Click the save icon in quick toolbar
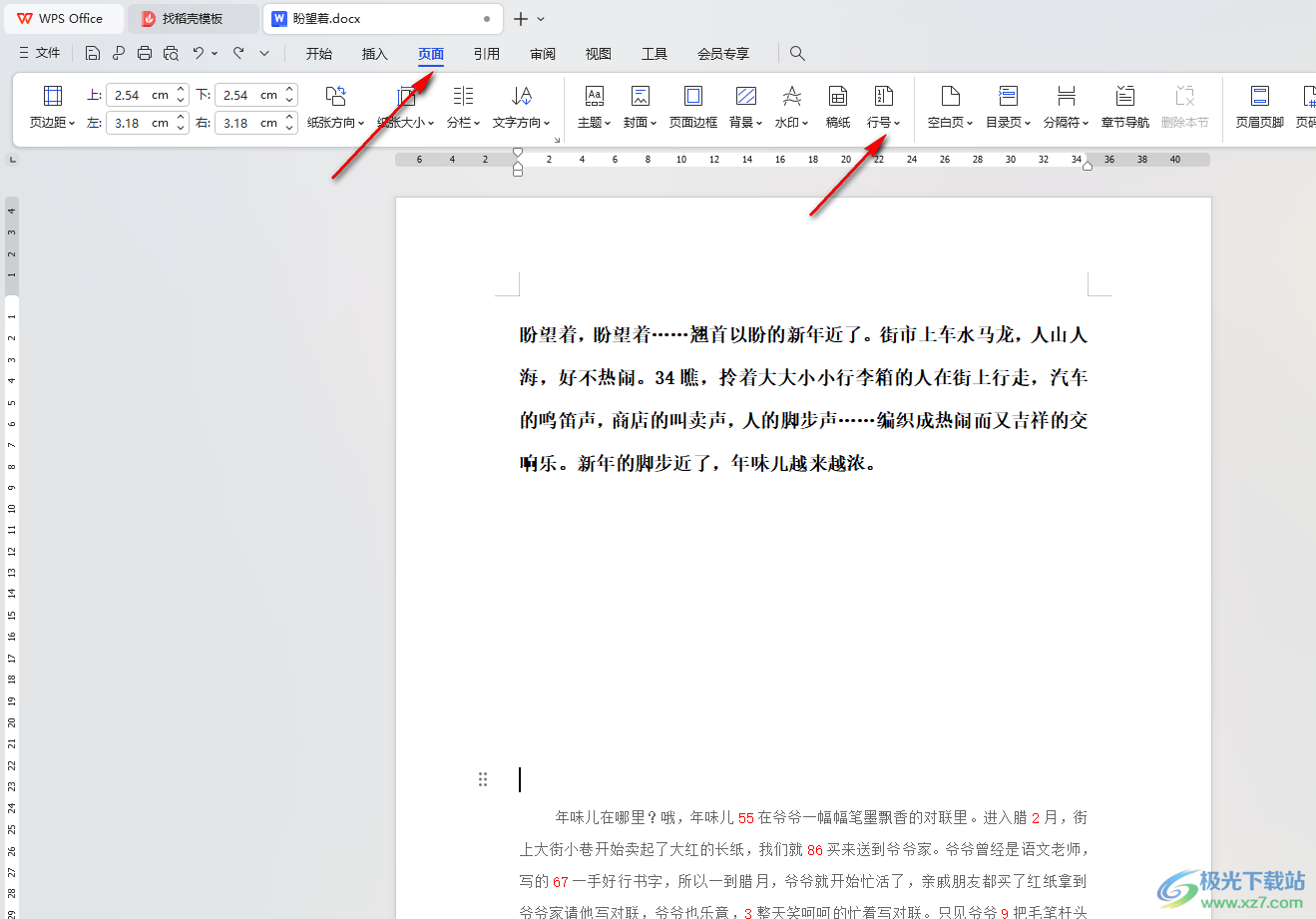 93,53
